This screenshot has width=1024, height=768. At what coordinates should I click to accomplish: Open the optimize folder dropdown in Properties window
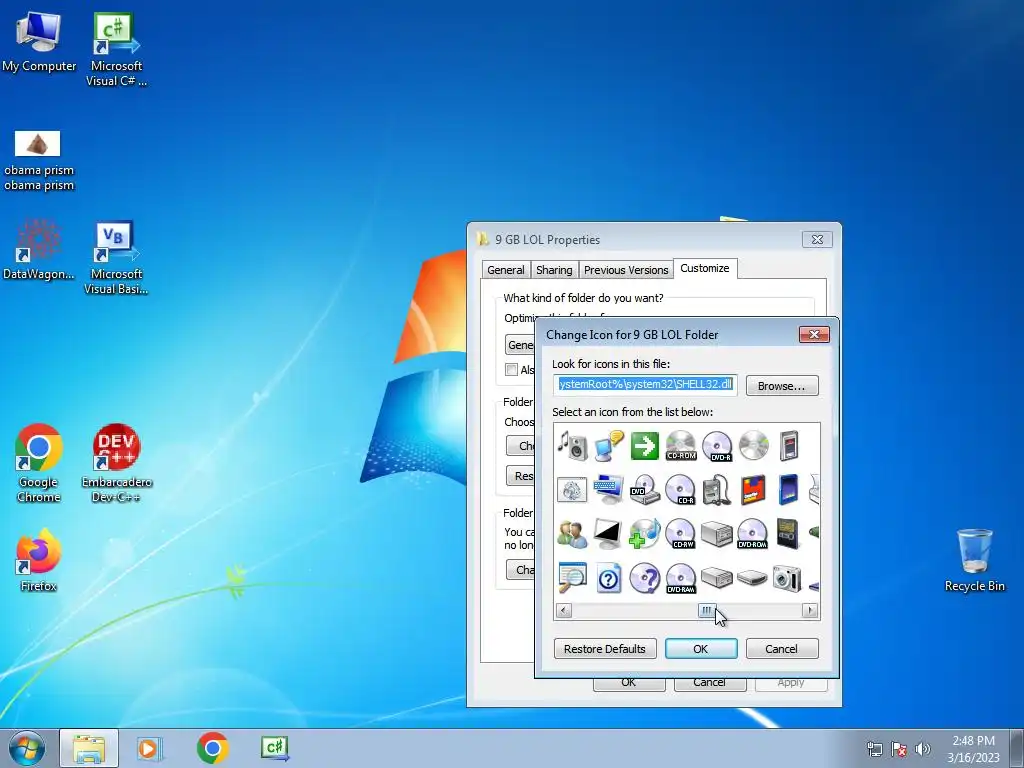[x=520, y=345]
